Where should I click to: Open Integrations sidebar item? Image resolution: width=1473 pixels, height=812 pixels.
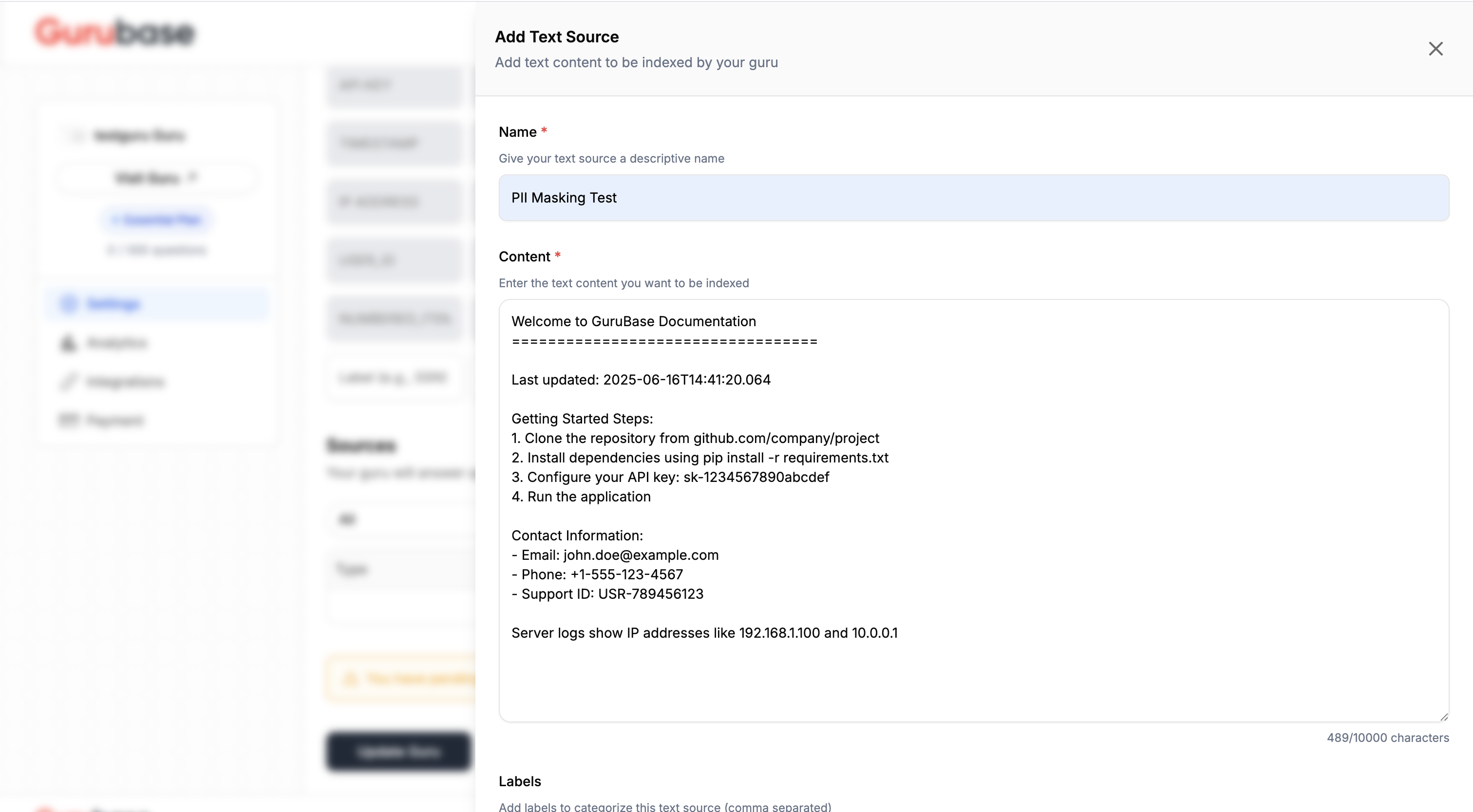point(126,382)
